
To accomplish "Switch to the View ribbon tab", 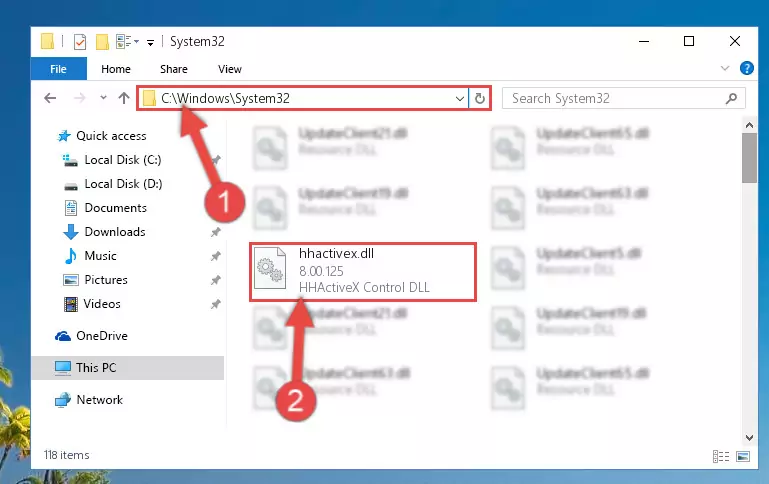I will (230, 69).
